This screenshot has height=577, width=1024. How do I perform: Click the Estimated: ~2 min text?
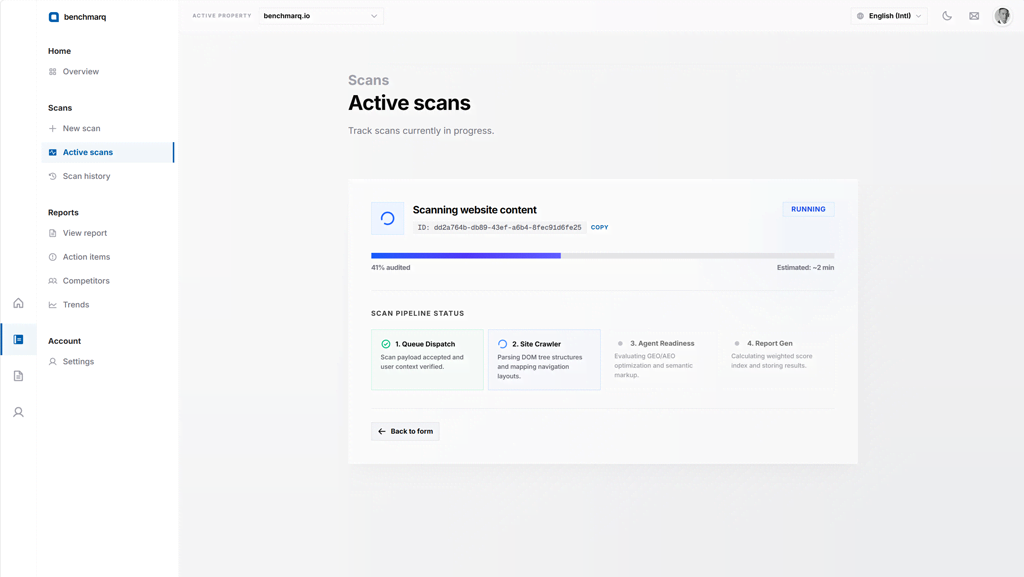coord(805,268)
